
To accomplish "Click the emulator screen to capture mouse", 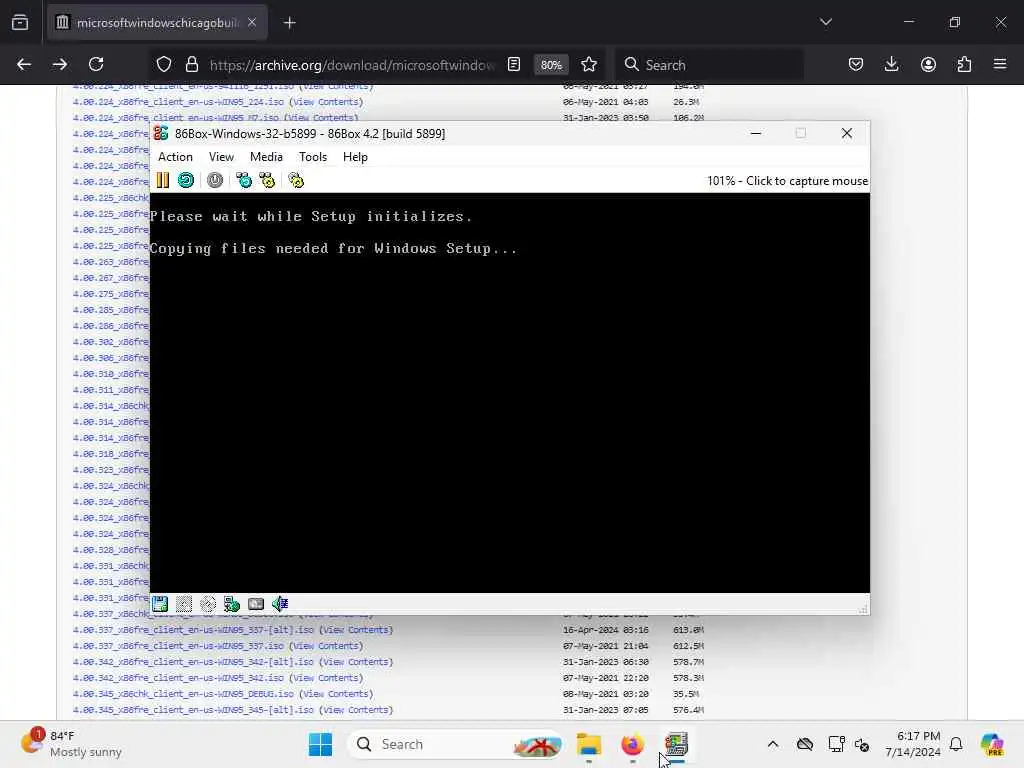I will point(509,392).
